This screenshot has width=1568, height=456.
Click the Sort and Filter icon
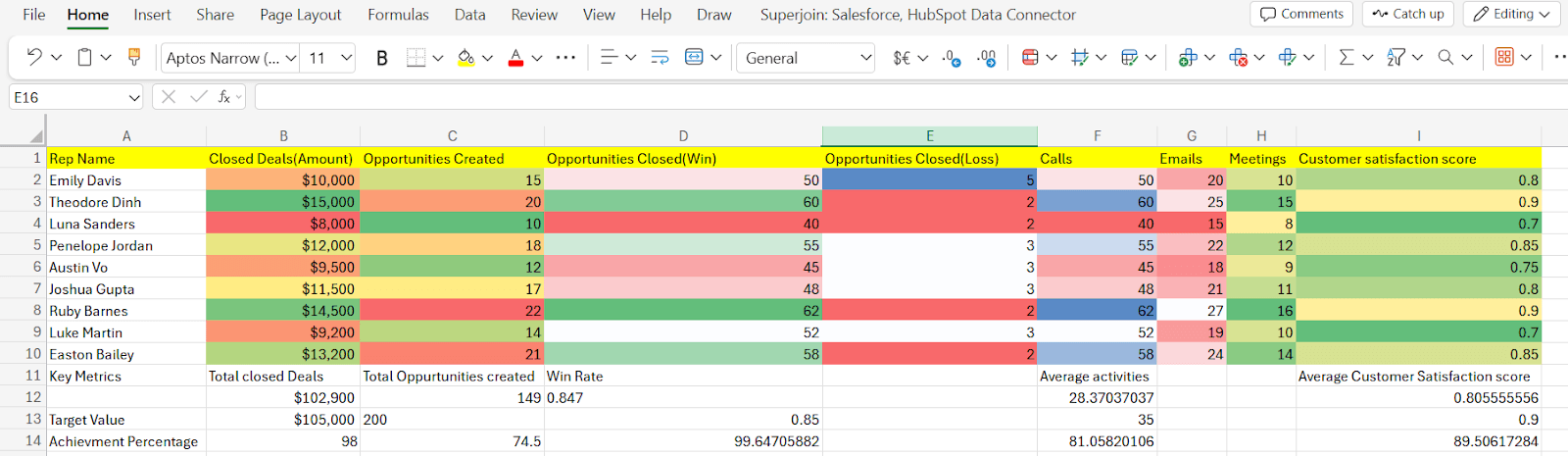pos(1396,58)
